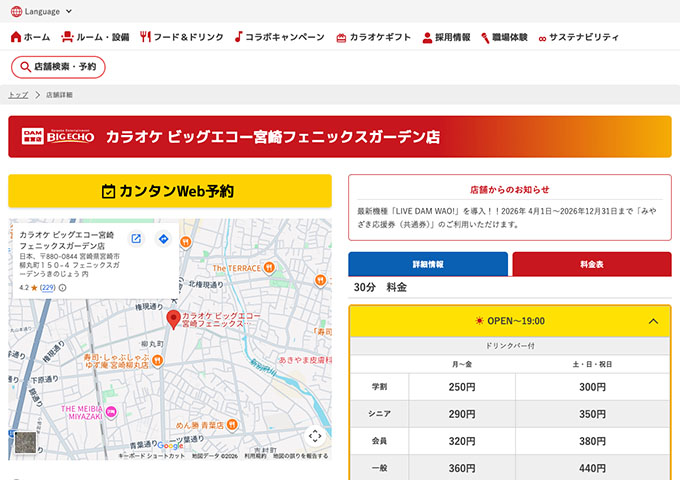This screenshot has width=680, height=480.
Task: Toggle map fullscreen view button
Action: [x=315, y=436]
